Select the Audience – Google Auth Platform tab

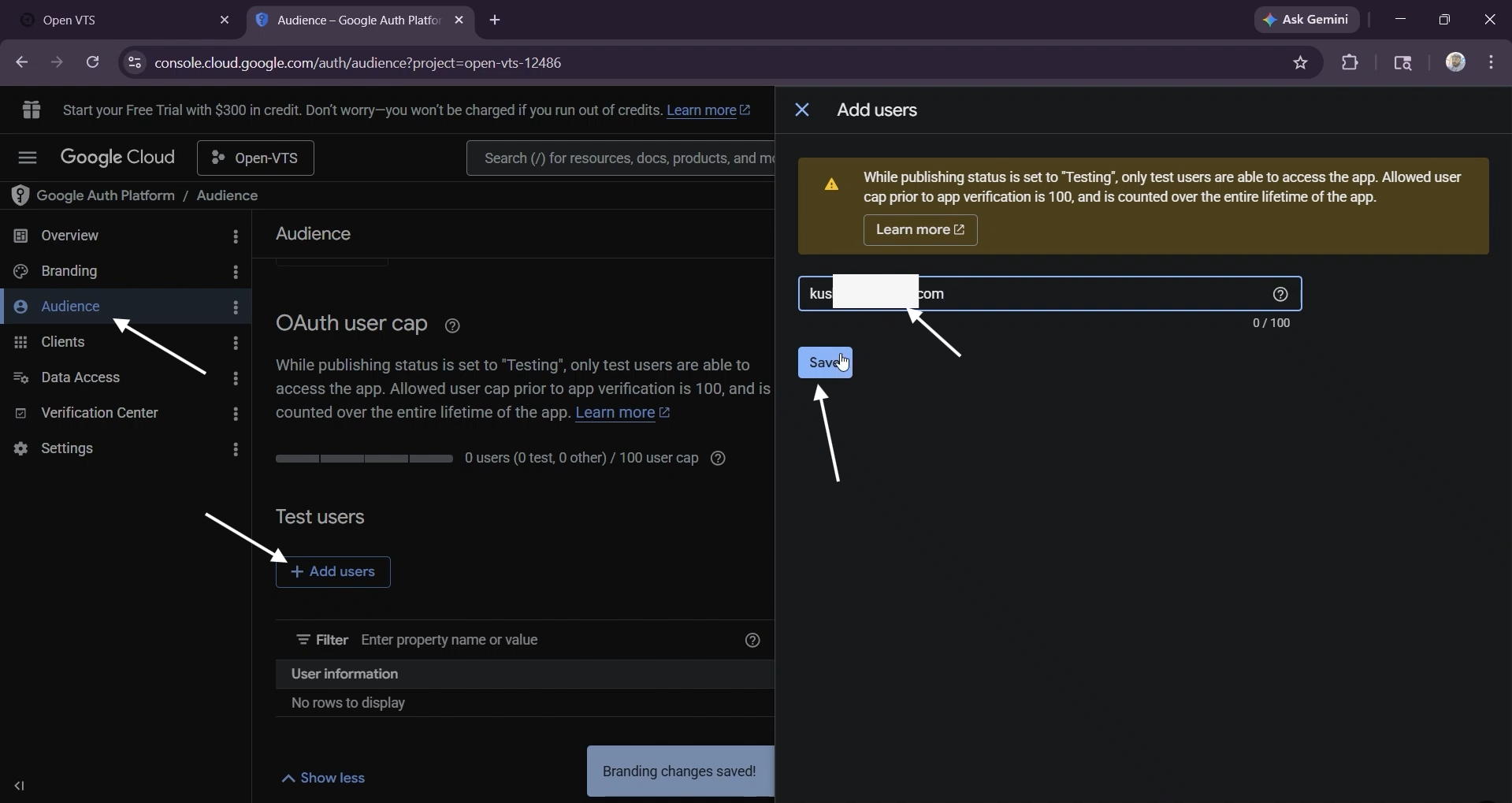[361, 20]
